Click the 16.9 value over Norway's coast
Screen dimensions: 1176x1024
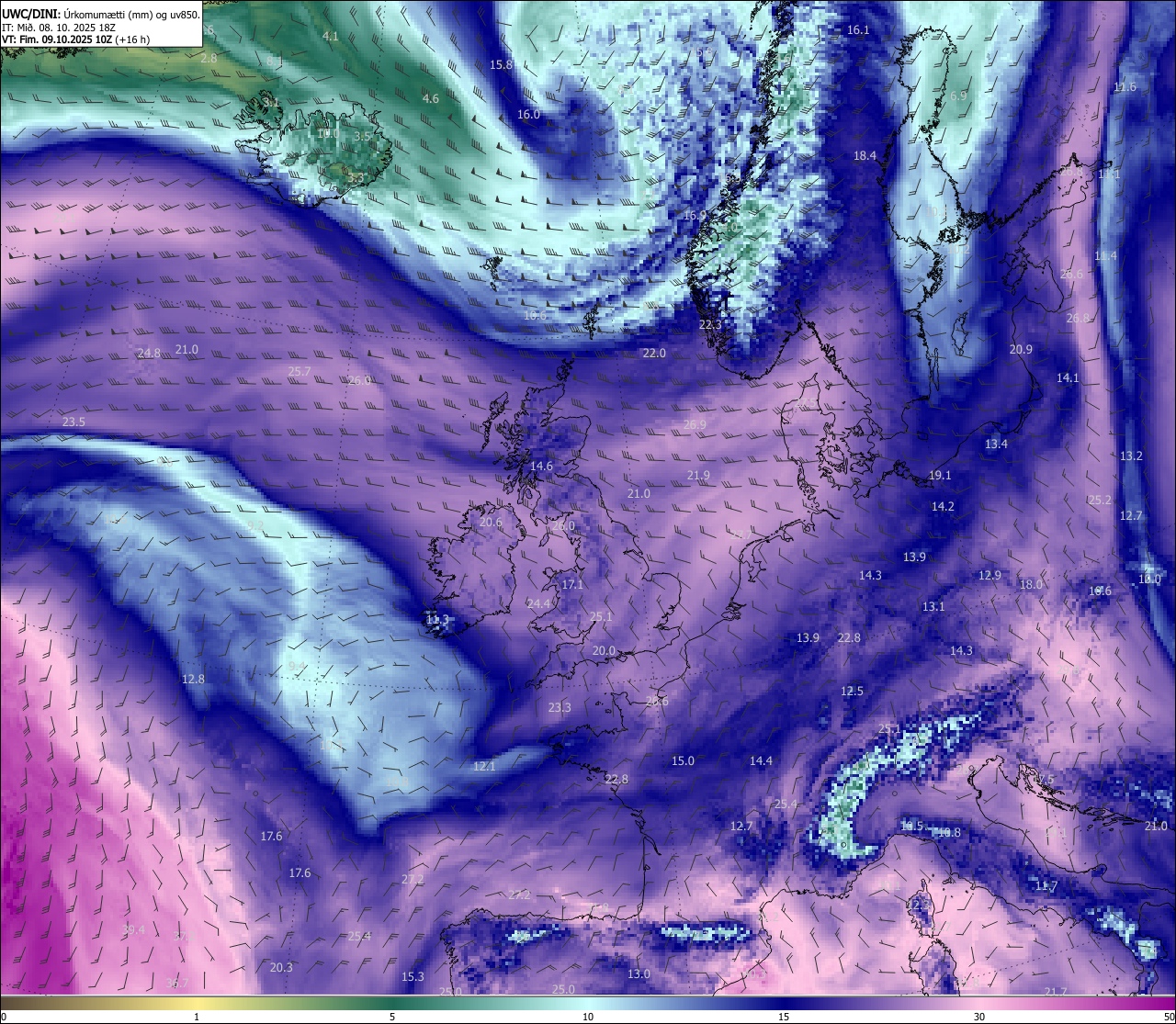695,216
